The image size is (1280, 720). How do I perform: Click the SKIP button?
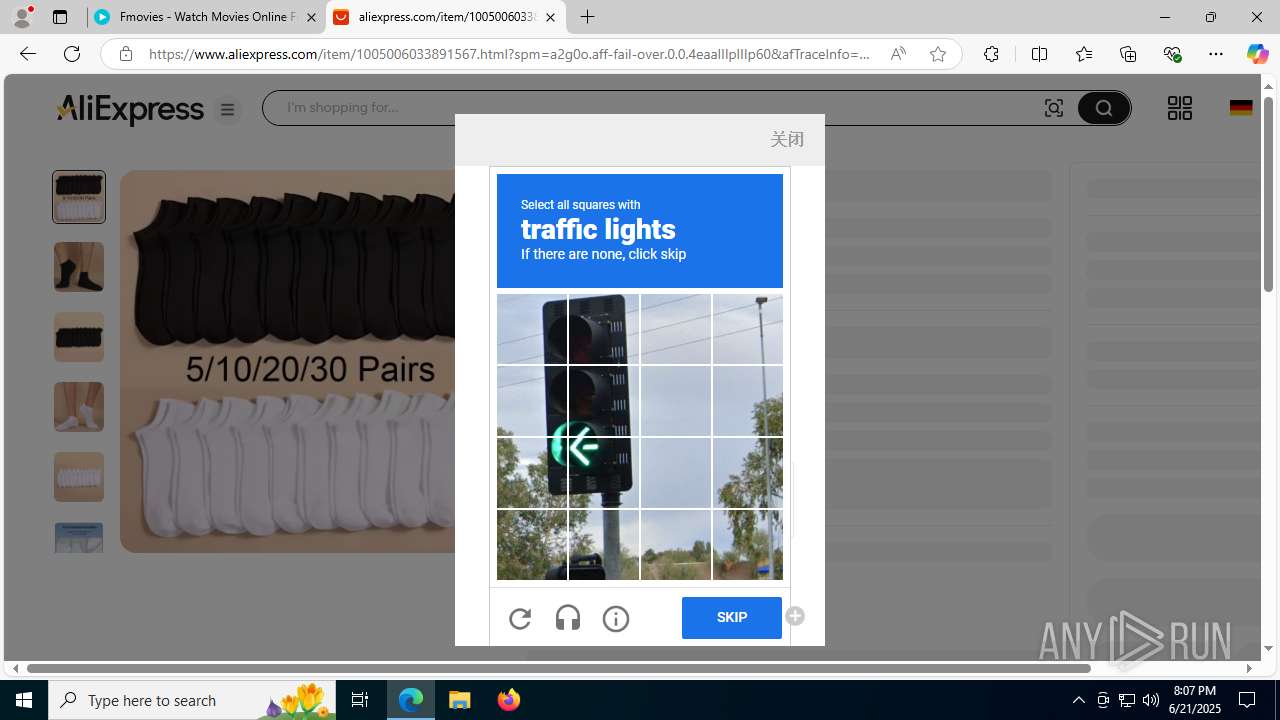pyautogui.click(x=732, y=618)
